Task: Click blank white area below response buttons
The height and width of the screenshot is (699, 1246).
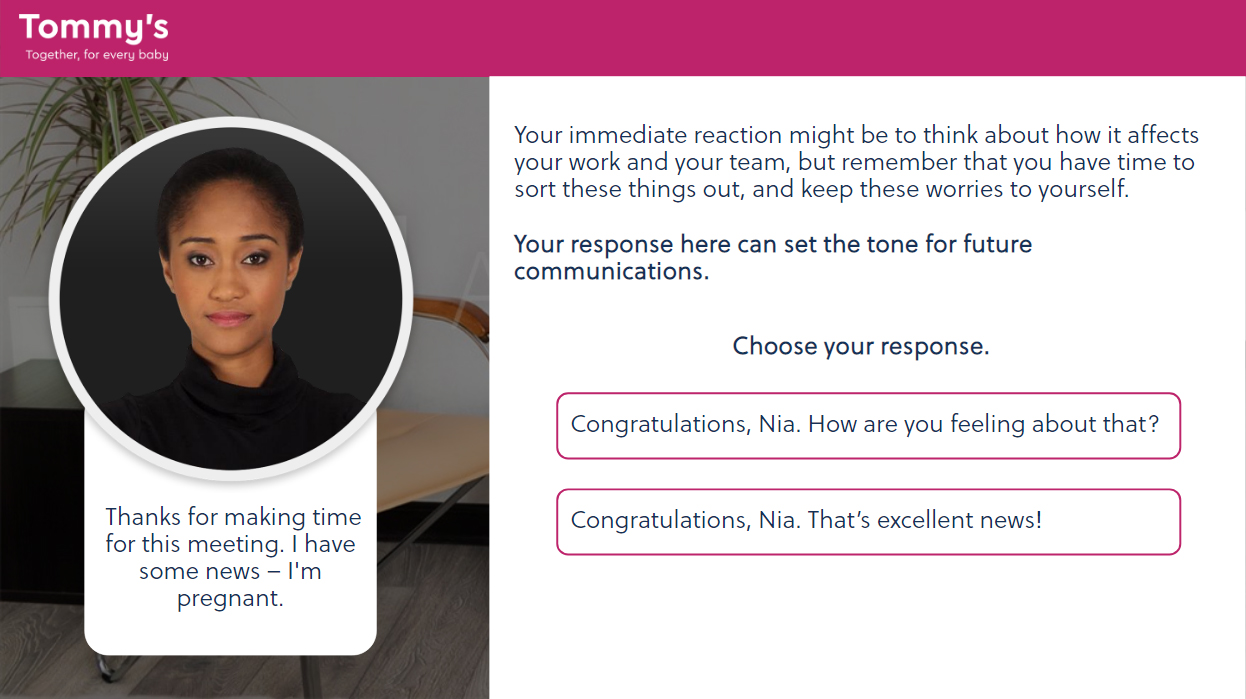Action: coord(868,630)
